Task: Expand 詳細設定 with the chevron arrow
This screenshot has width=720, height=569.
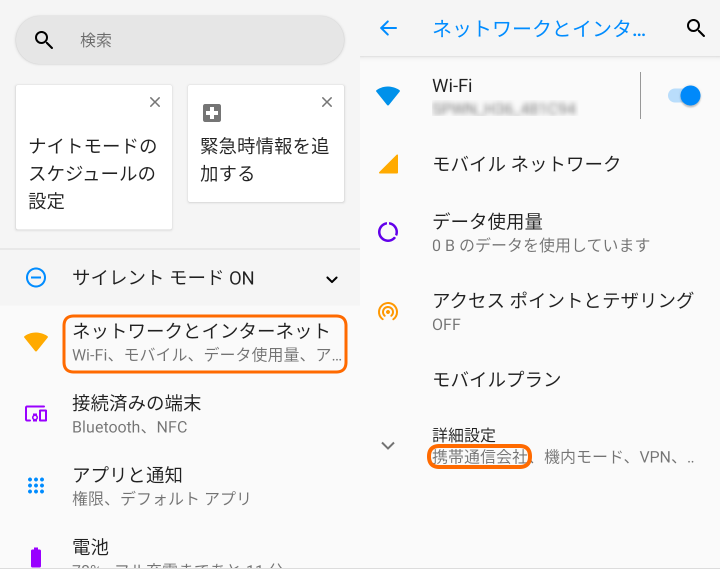Action: tap(388, 446)
